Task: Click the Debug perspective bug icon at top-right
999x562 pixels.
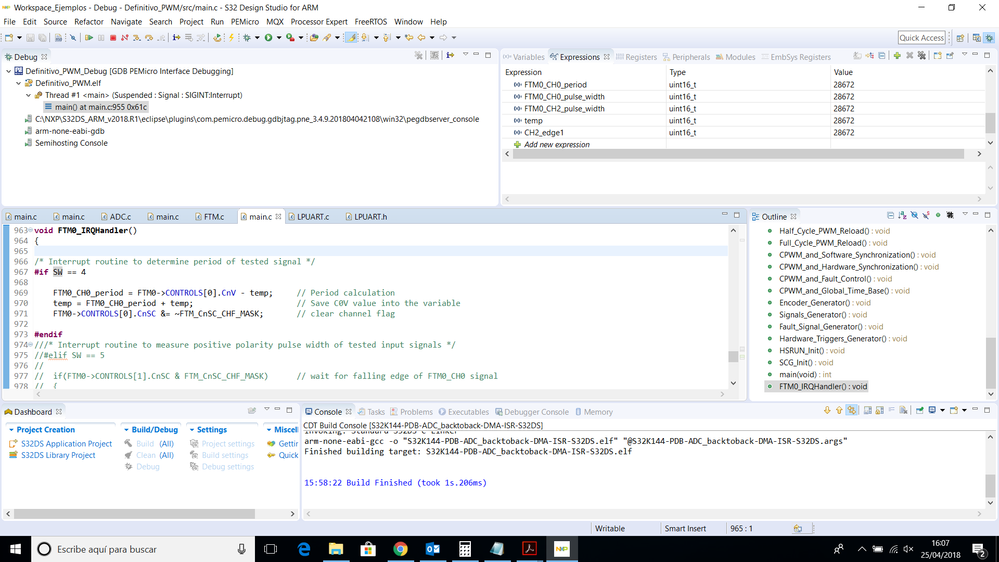Action: (x=989, y=38)
